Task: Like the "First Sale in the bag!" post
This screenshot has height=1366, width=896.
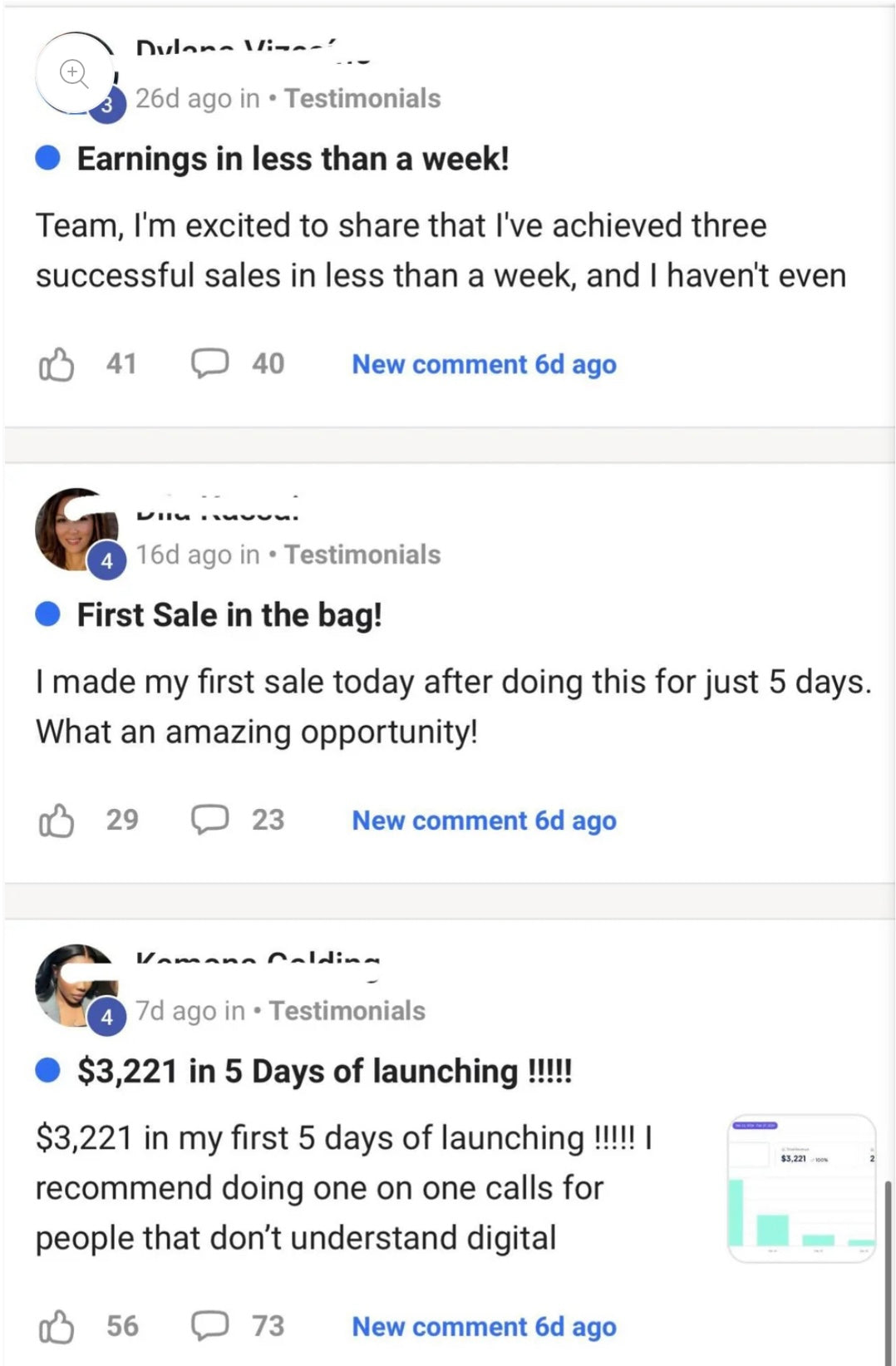Action: 57,821
